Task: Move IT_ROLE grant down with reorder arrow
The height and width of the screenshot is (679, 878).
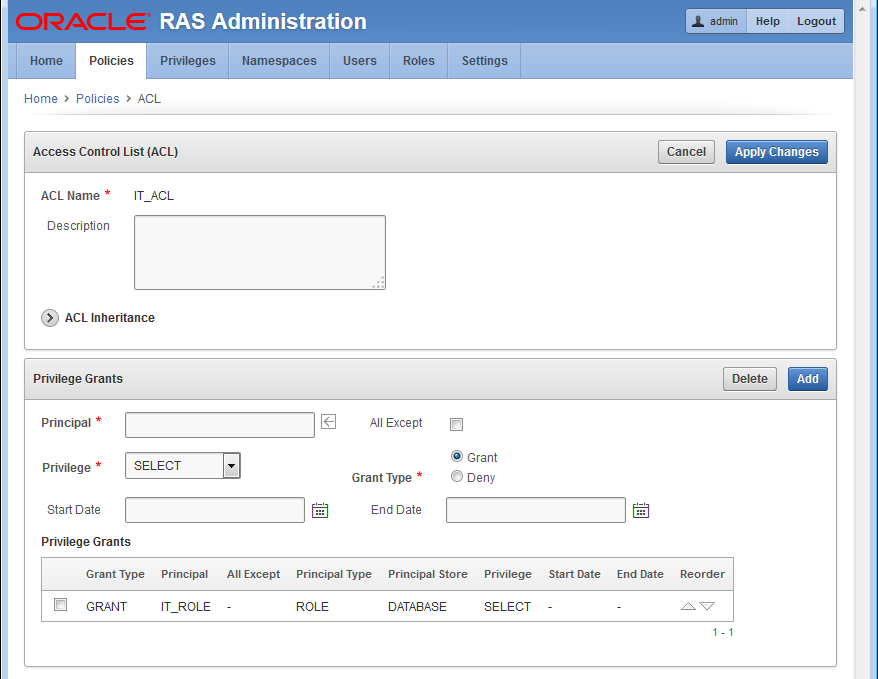Action: (x=707, y=606)
